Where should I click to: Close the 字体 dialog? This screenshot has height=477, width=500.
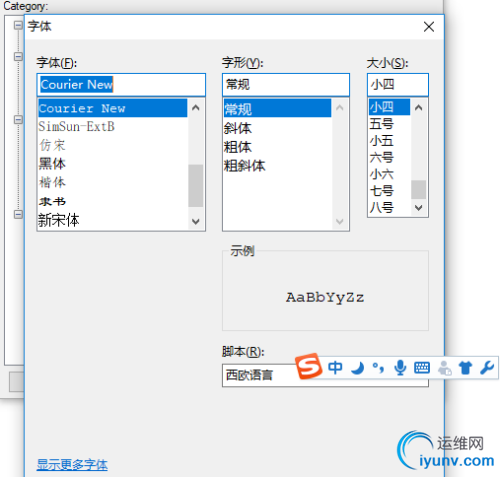[x=429, y=27]
